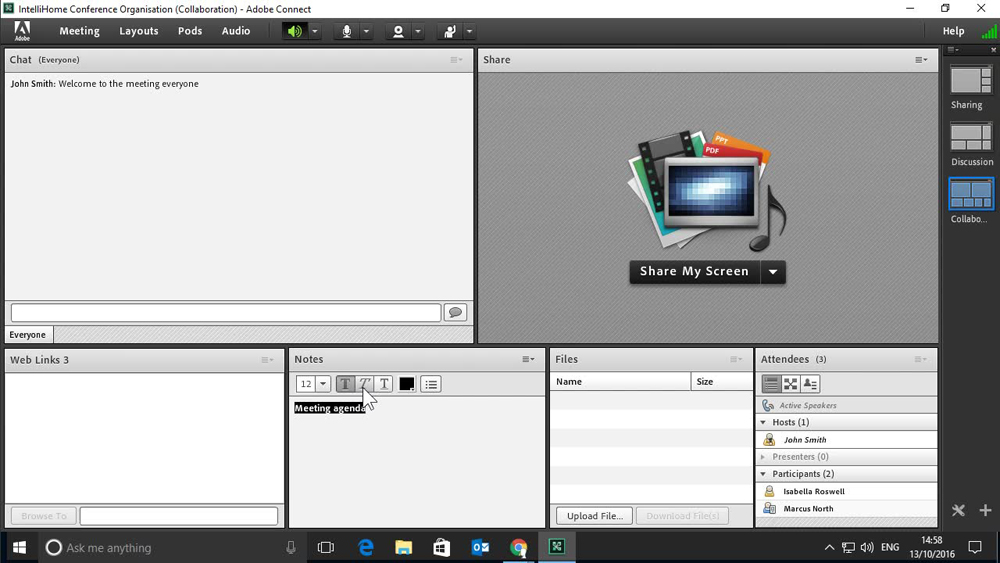Screen dimensions: 1000x563
Task: Switch to Attendees list view icon
Action: (771, 384)
